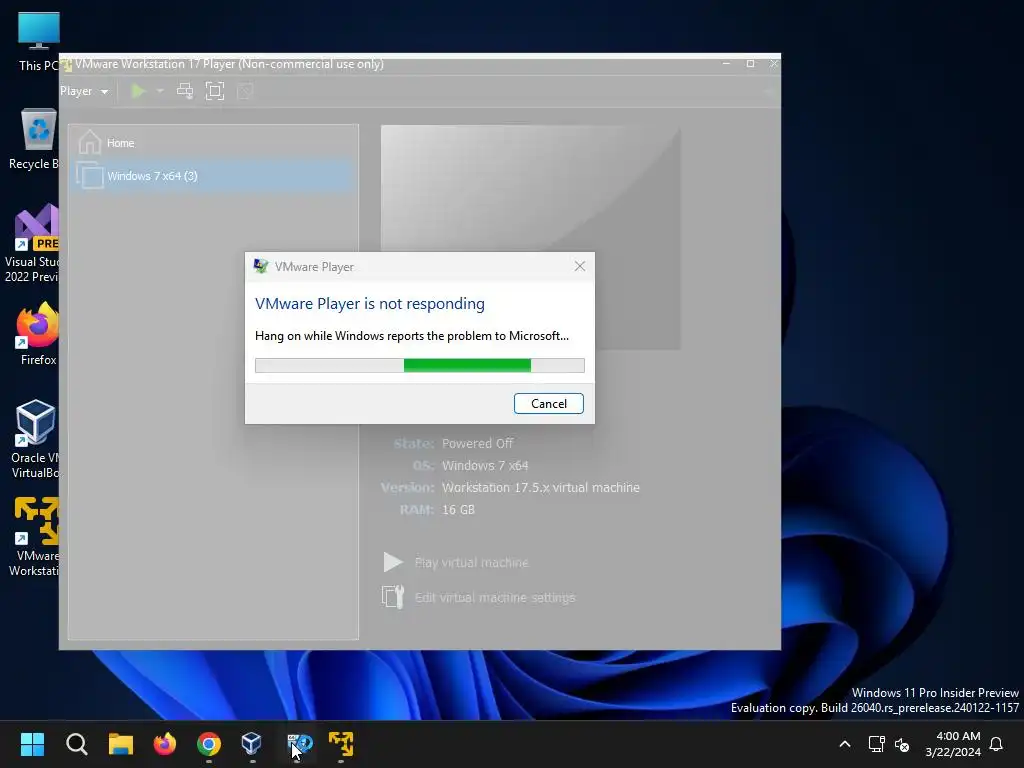Click the muted volume tray icon
Viewport: 1024px width, 768px height.
click(902, 744)
